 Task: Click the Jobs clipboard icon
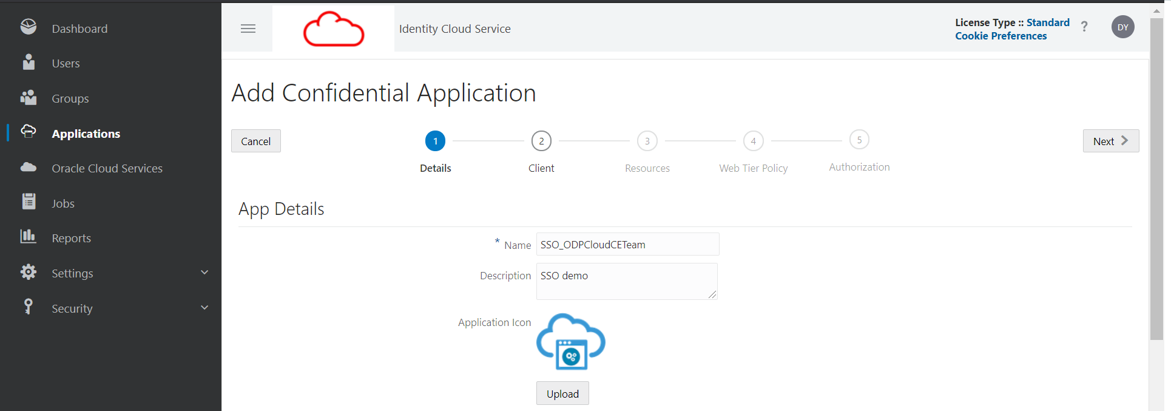(28, 202)
